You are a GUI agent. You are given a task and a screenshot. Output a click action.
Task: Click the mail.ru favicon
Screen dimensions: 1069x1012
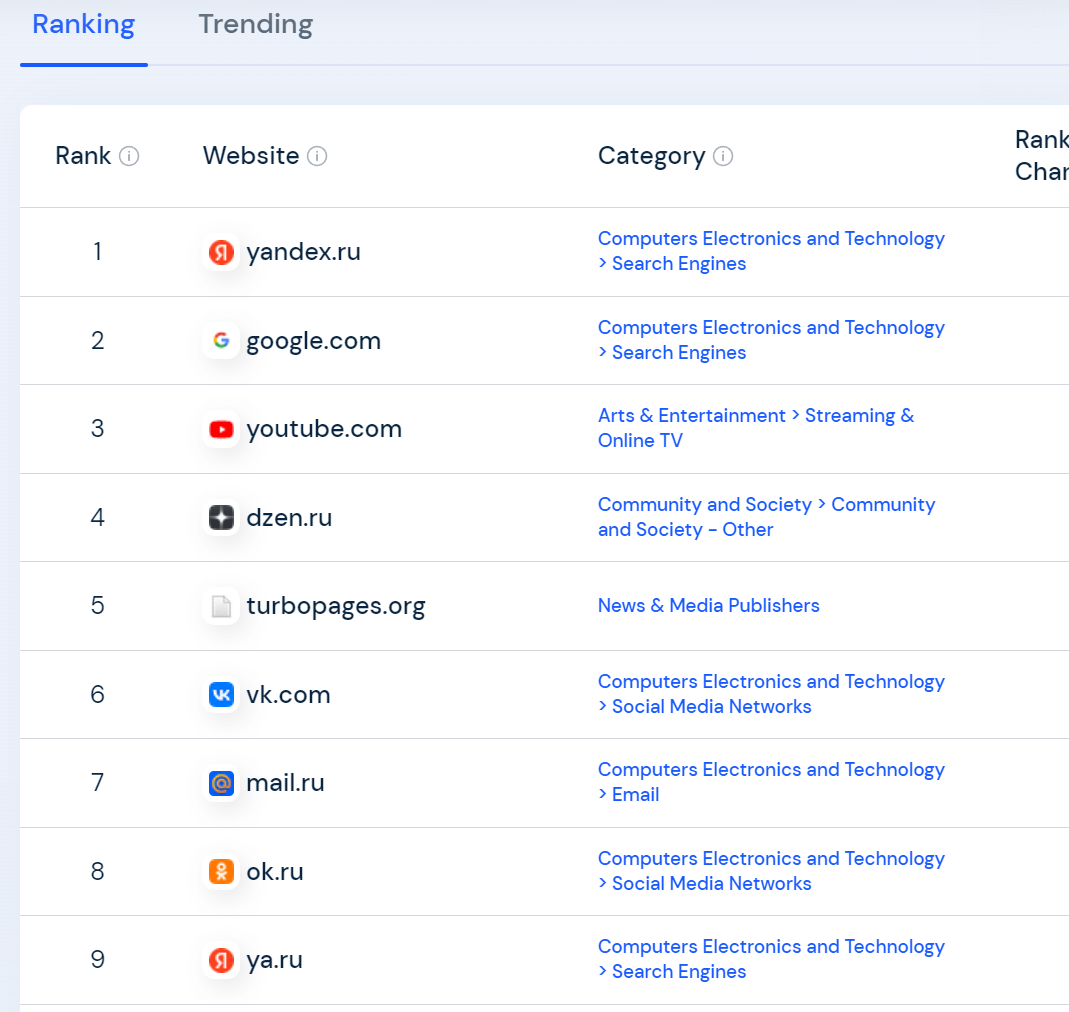(x=222, y=783)
